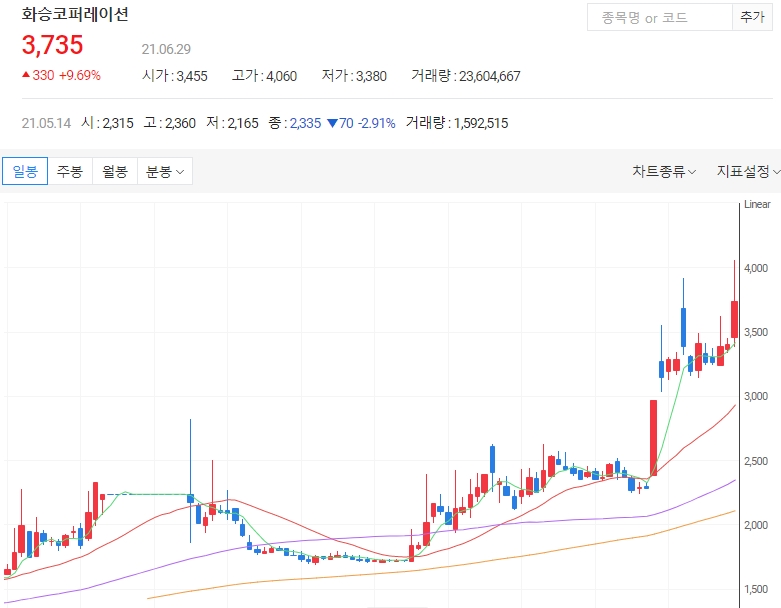Click the hovered date 21.05.14
The width and height of the screenshot is (781, 608).
pyautogui.click(x=46, y=123)
